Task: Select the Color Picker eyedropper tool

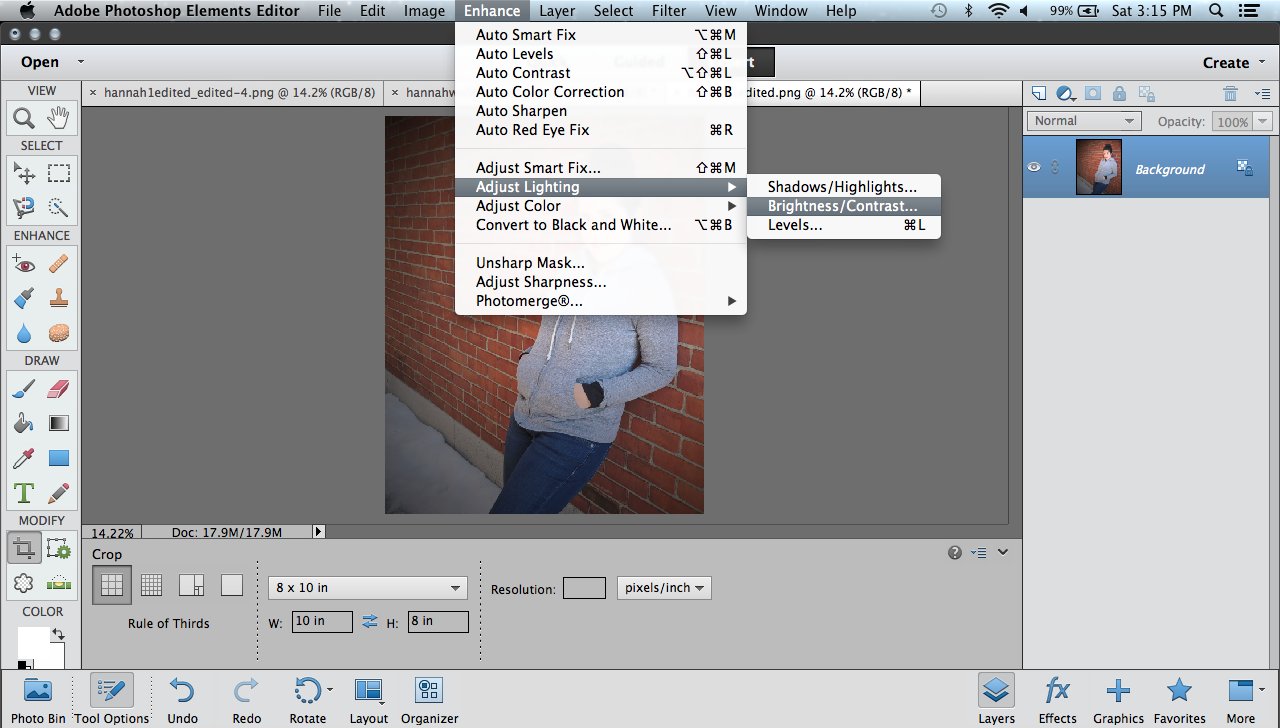Action: [23, 458]
